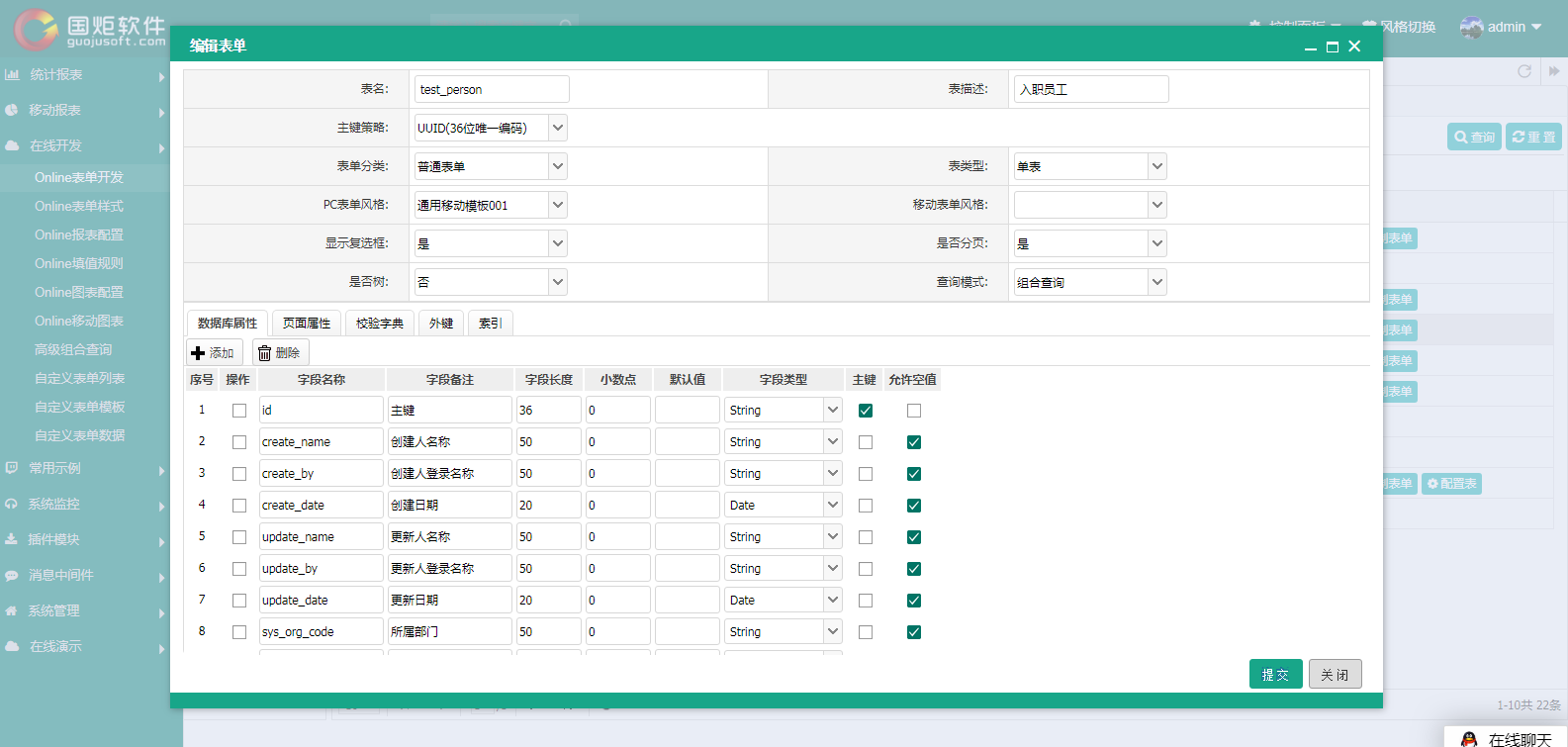1568x747 pixels.
Task: Click the 统计报表 chart icon in sidebar
Action: pos(12,74)
